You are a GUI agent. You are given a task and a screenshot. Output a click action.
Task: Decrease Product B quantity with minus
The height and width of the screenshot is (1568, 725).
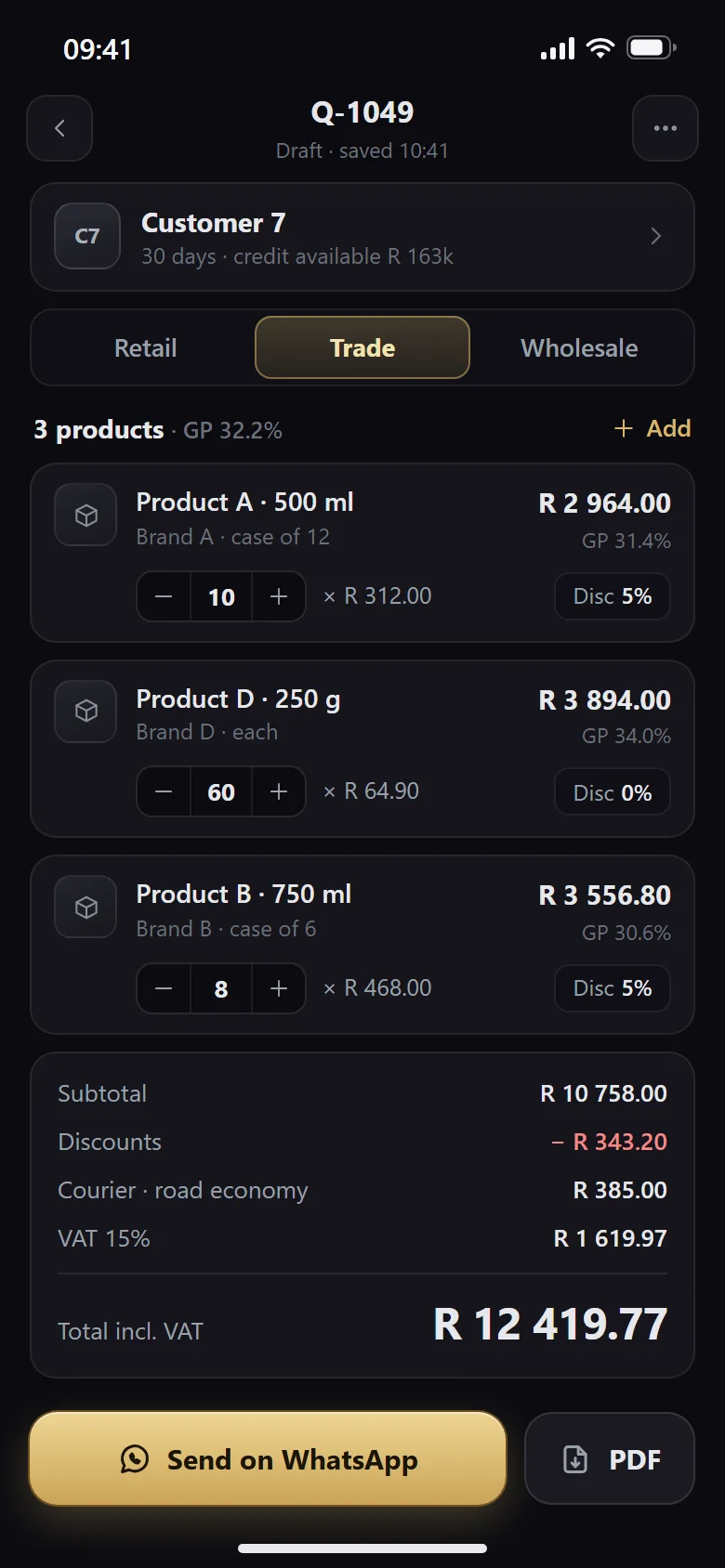tap(164, 988)
